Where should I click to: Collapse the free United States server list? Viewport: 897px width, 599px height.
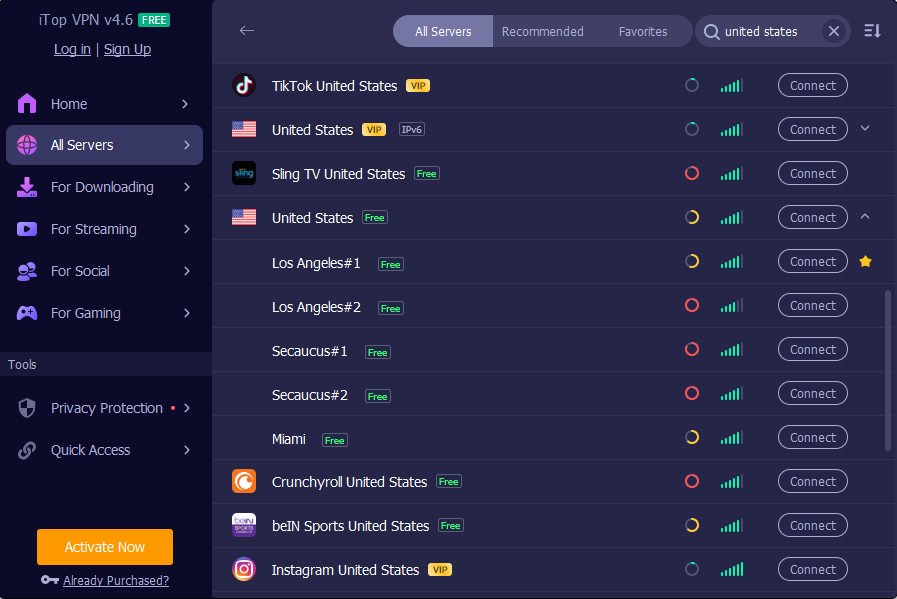[x=865, y=217]
